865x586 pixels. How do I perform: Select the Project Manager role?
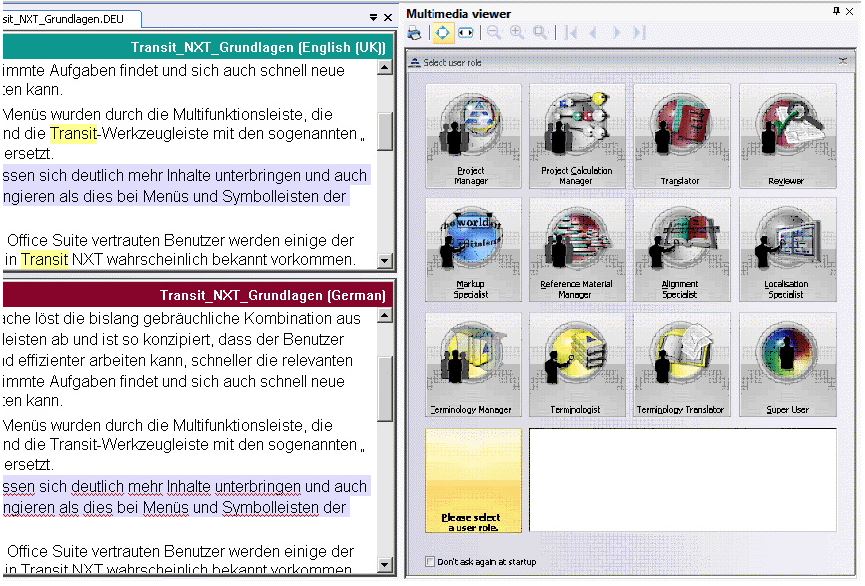[473, 136]
